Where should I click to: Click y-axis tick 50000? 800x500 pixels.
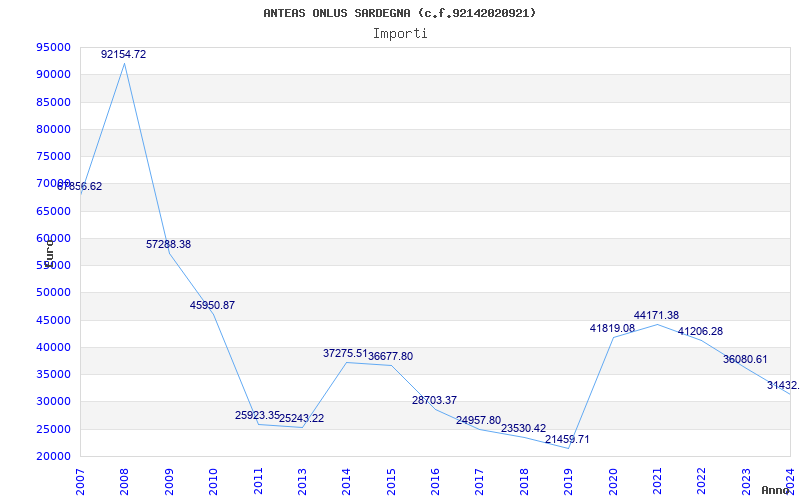click(54, 292)
